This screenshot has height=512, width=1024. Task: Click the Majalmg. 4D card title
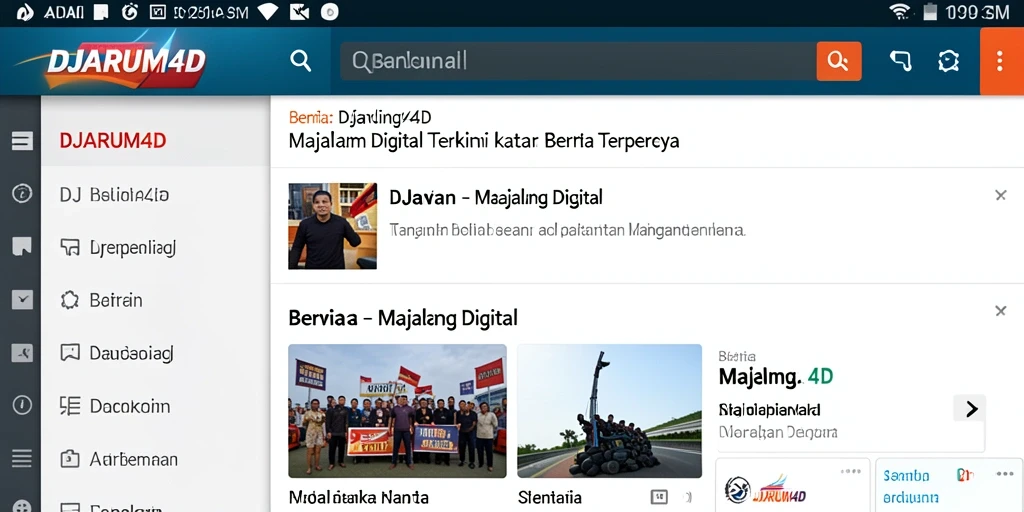(x=776, y=377)
